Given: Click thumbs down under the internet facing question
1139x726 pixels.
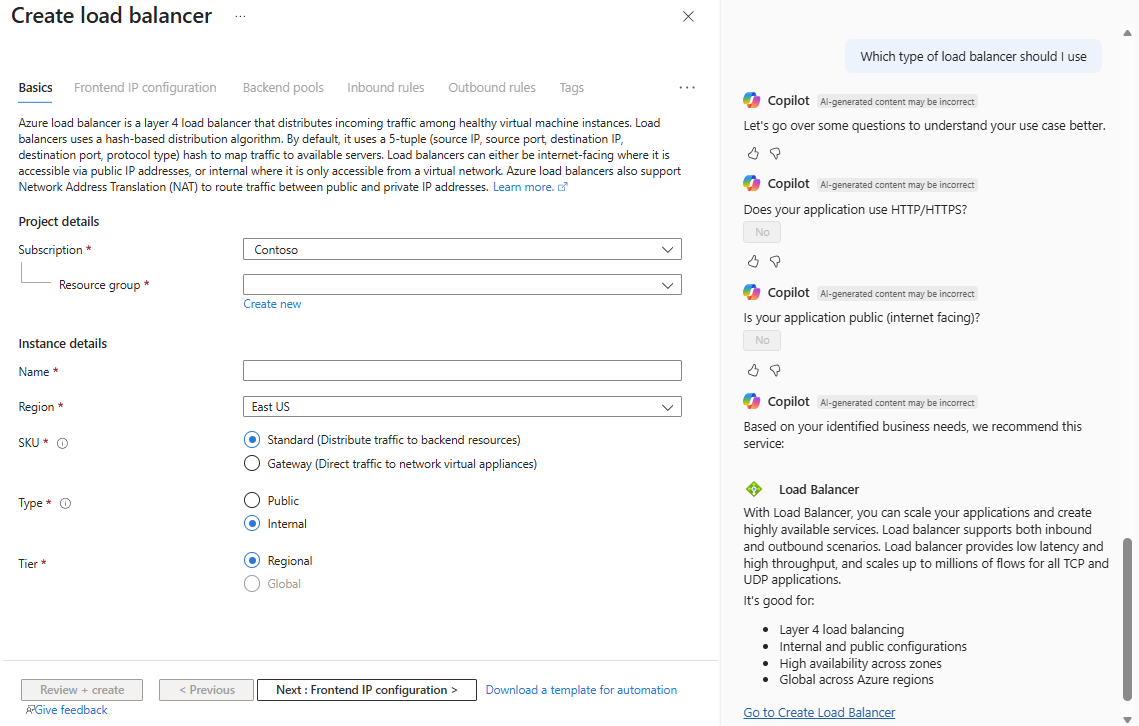Looking at the screenshot, I should point(775,371).
